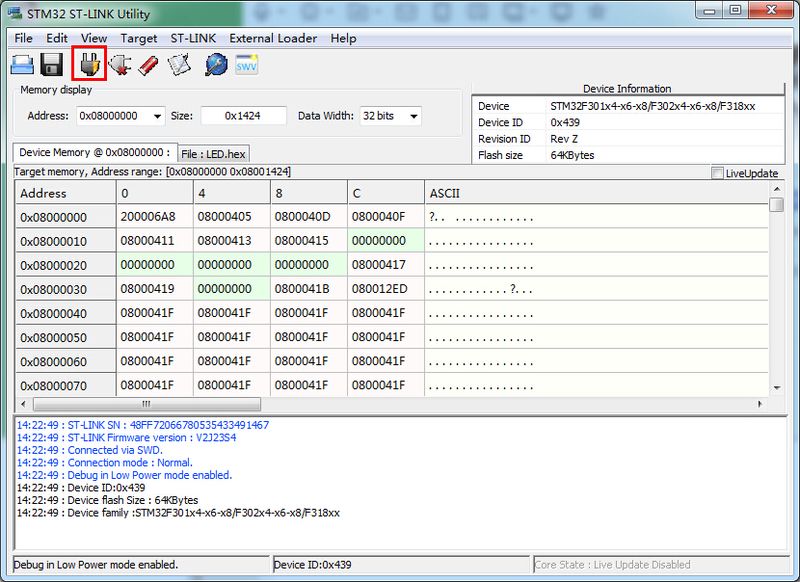Screen dimensions: 800x582
Task: Select memory cell 080012ED
Action: 386,289
